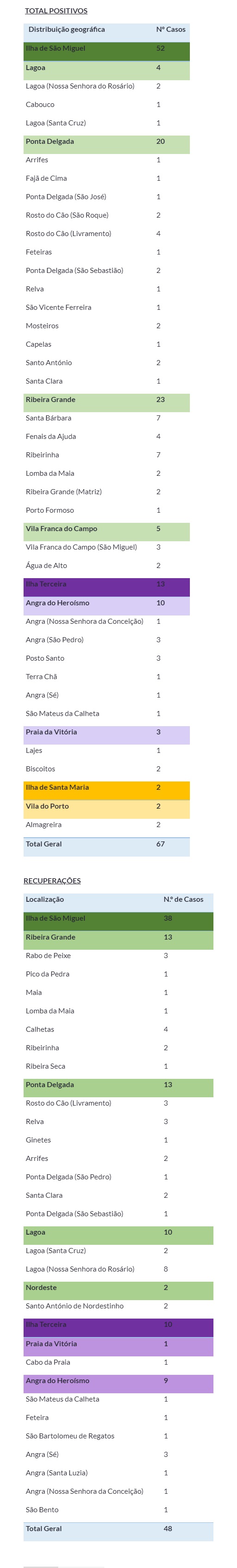Viewport: 237px width, 1568px height.
Task: Click the Total Geral row showing 67
Action: tap(107, 844)
